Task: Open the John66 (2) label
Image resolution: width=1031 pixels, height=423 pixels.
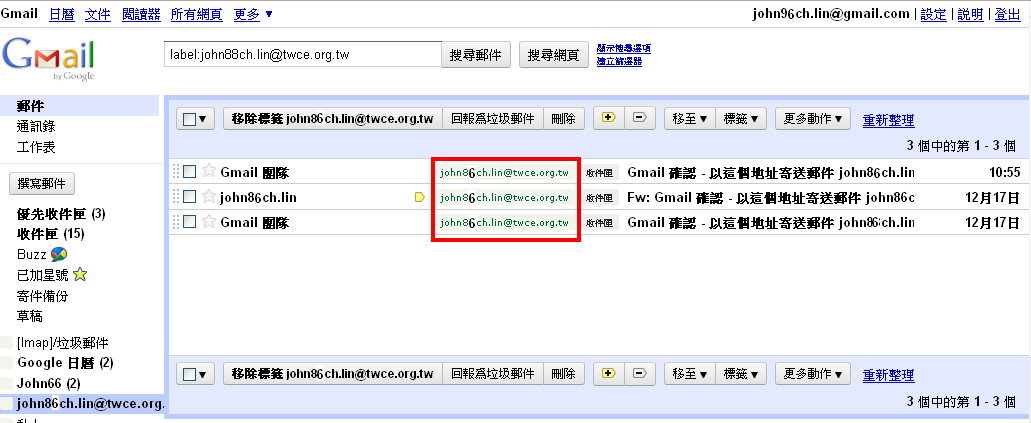Action: 49,383
